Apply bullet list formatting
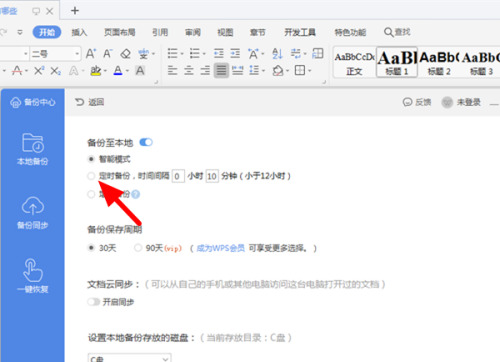 [x=172, y=53]
